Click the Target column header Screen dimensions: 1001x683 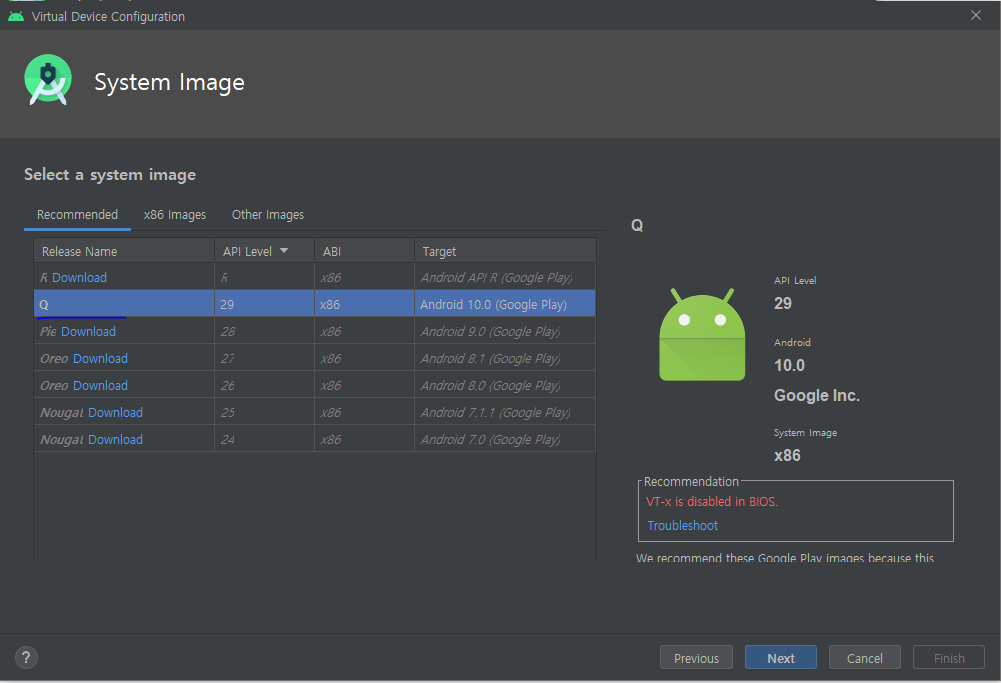[x=505, y=251]
